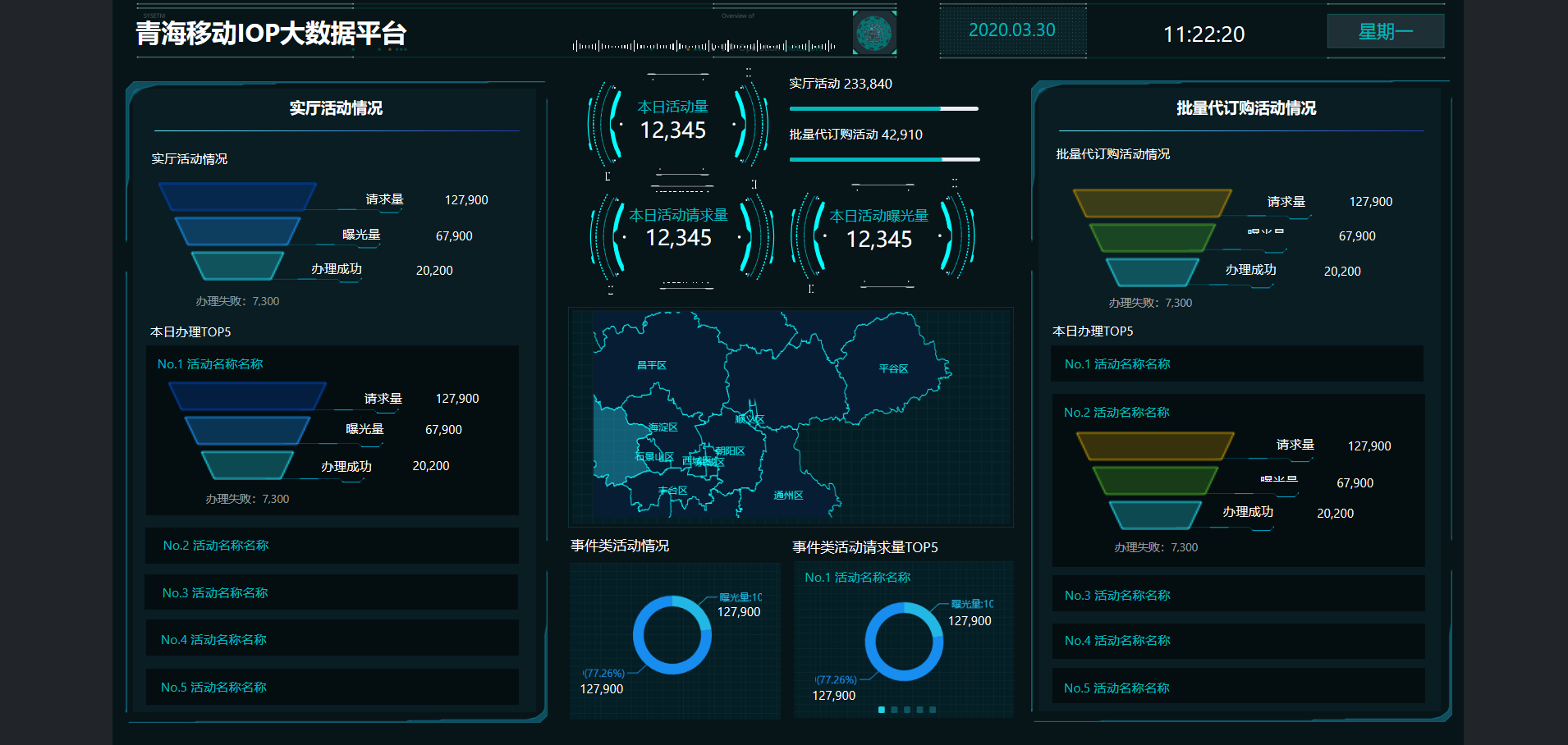Viewport: 1568px width, 745px height.
Task: Click the 星期一 weekday tab in header
Action: click(x=1385, y=32)
